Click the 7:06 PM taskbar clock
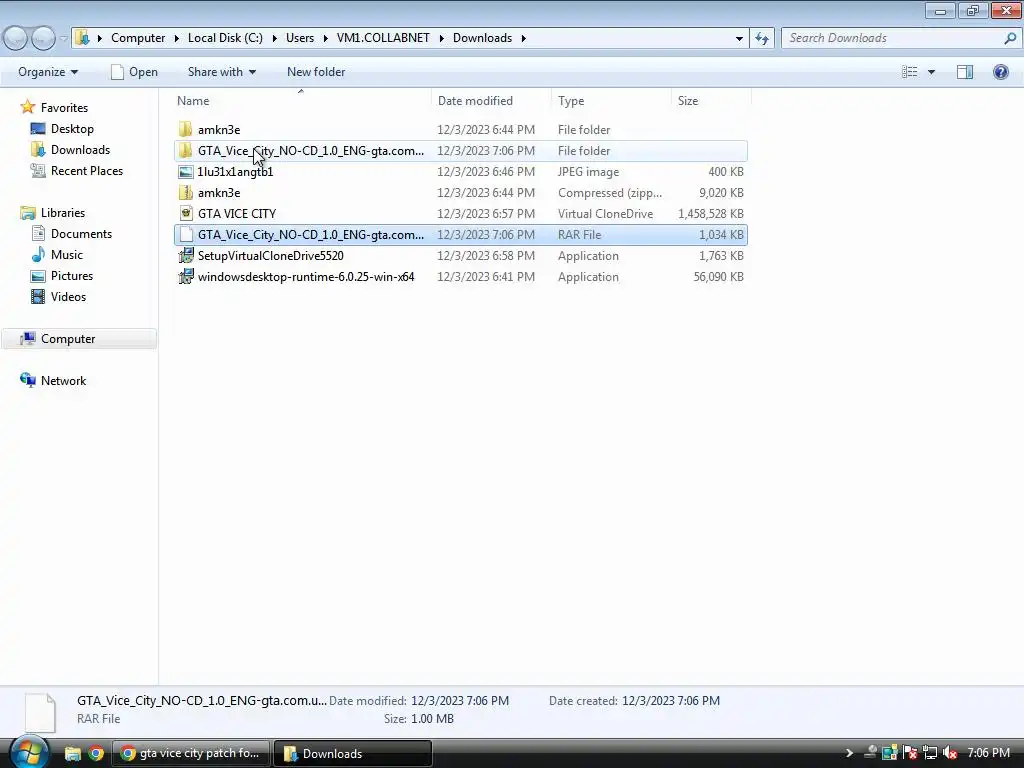Screen dimensions: 1024x768 (988, 753)
